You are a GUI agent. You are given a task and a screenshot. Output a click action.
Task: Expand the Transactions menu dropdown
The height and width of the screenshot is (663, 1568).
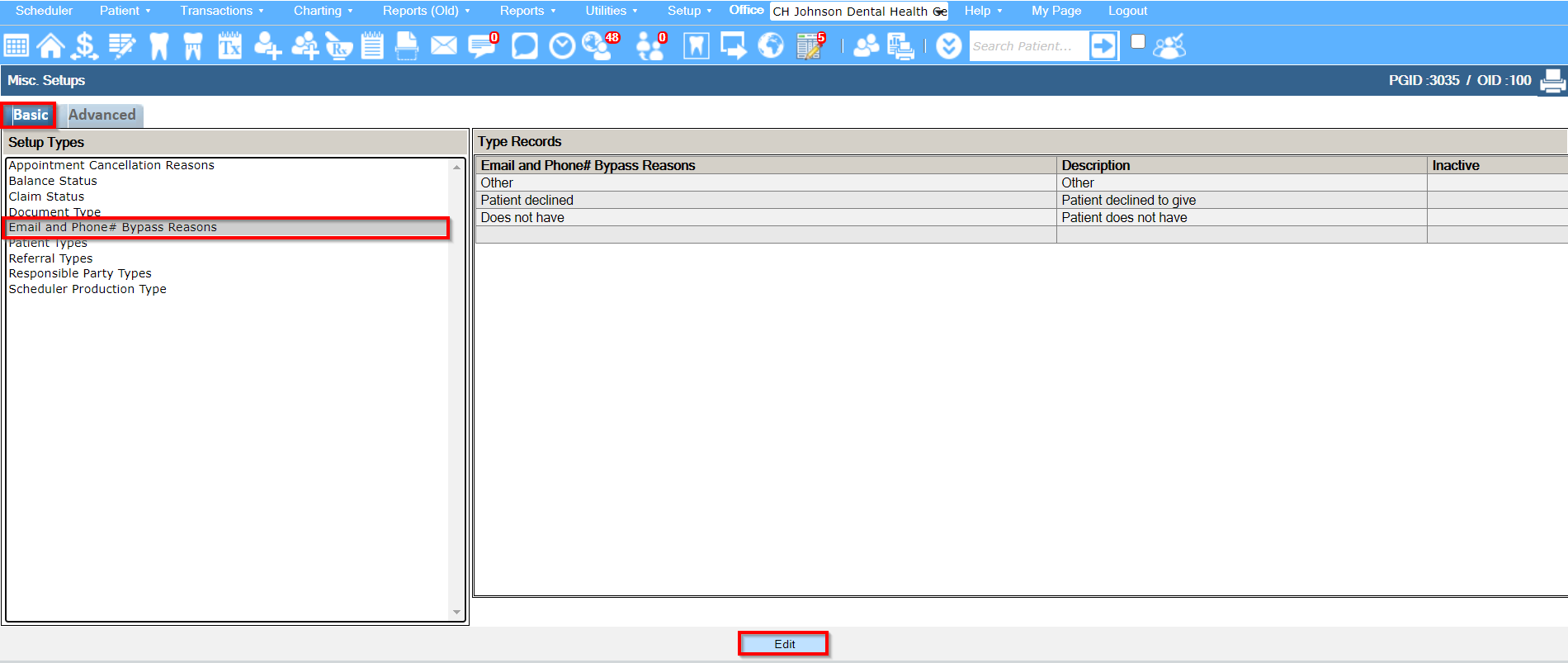(222, 11)
